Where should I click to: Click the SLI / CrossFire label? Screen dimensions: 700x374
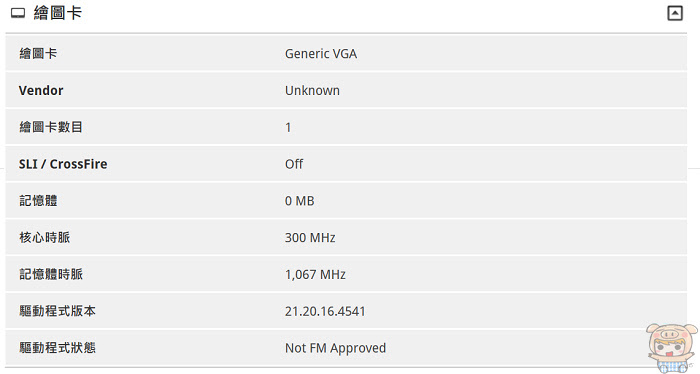63,164
